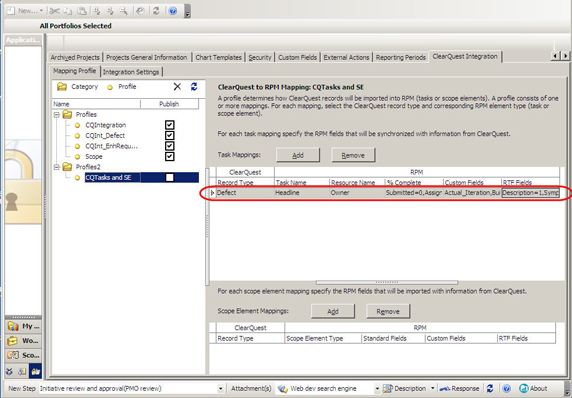Image resolution: width=572 pixels, height=398 pixels.
Task: Click the collapse-tree toolbar icon before the gauge
Action: coord(124,11)
